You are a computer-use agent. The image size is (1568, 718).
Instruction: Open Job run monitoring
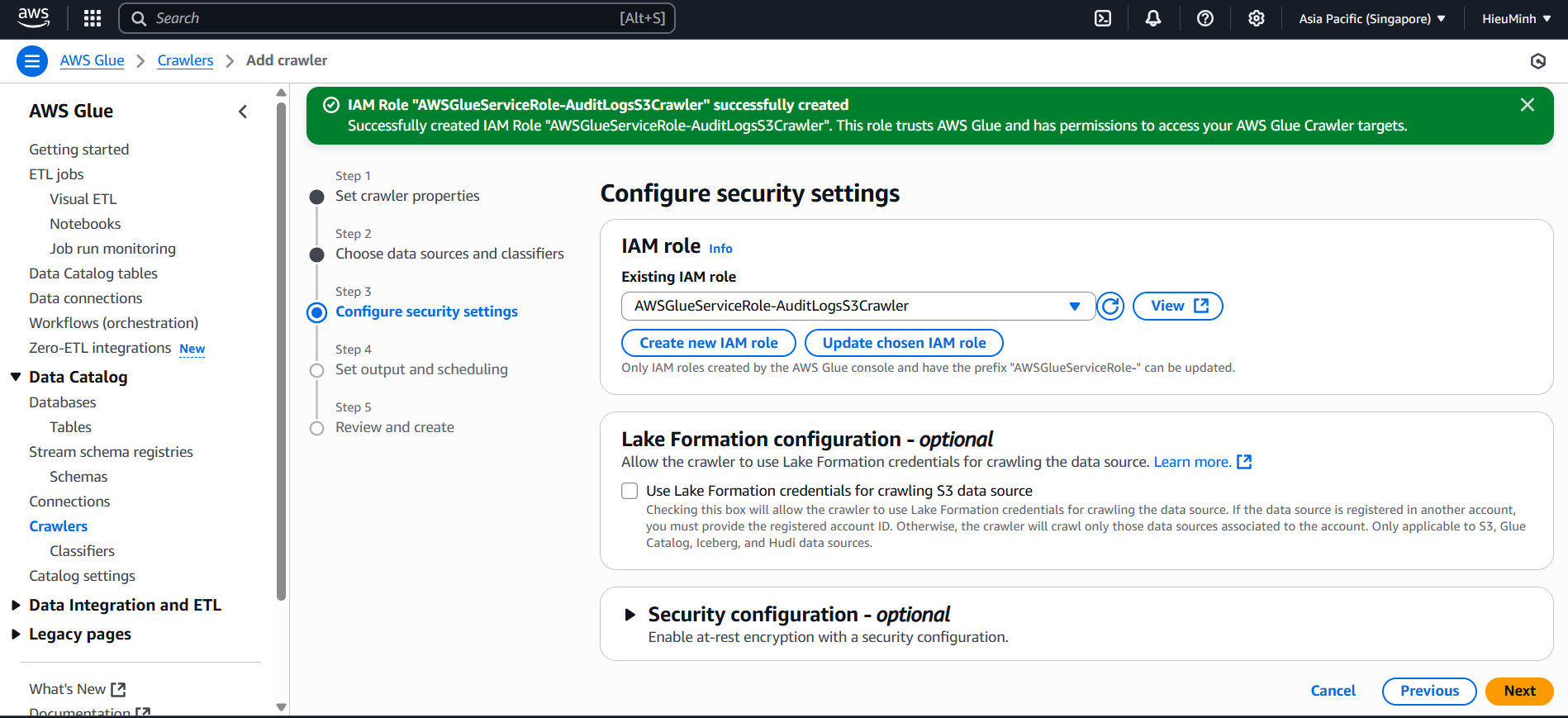coord(112,249)
